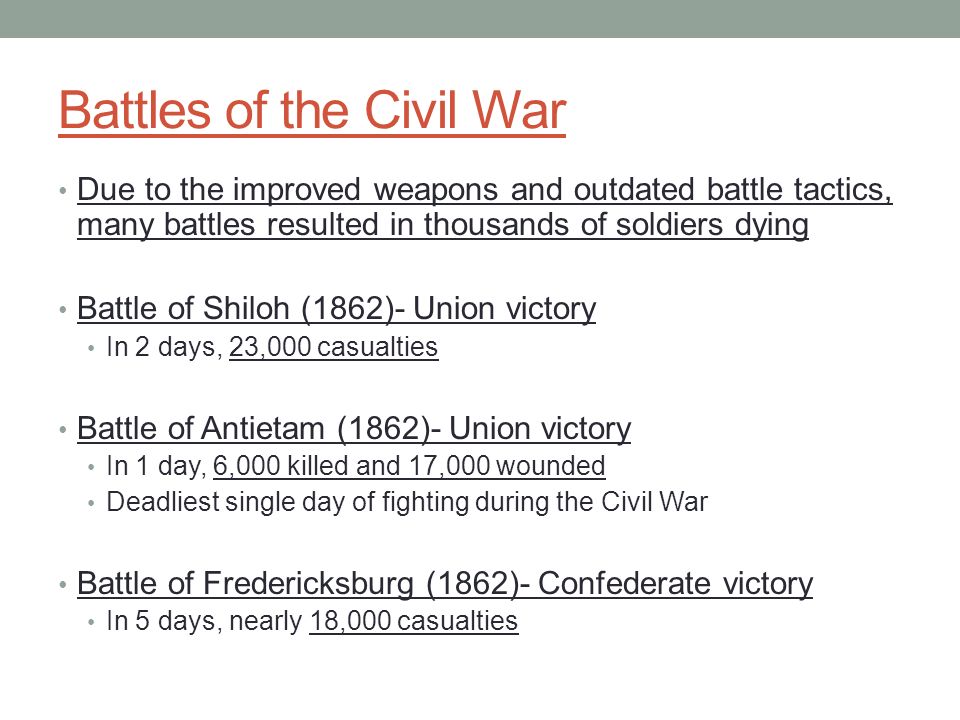Select the '23,000 casualties' underlined text
This screenshot has width=960, height=720.
point(334,347)
